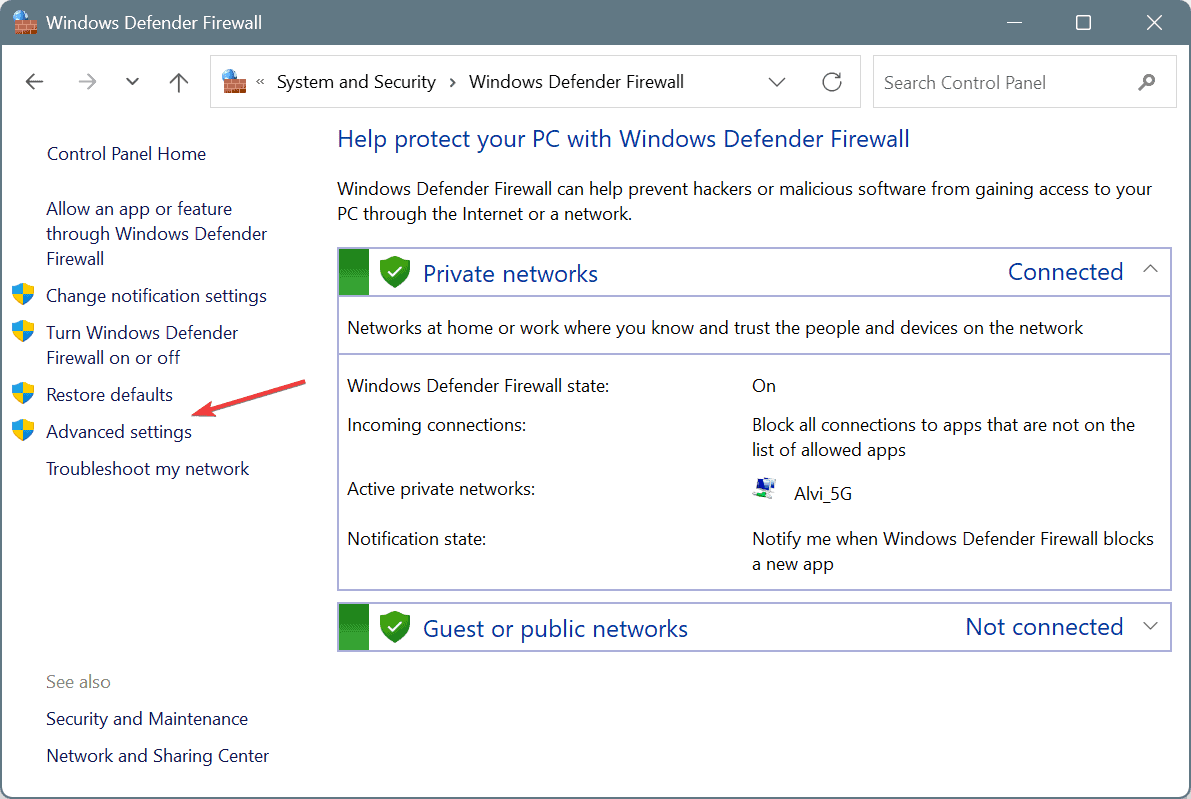Open Turn Windows Defender Firewall on or off
Screen dimensions: 1191x799
[x=142, y=345]
